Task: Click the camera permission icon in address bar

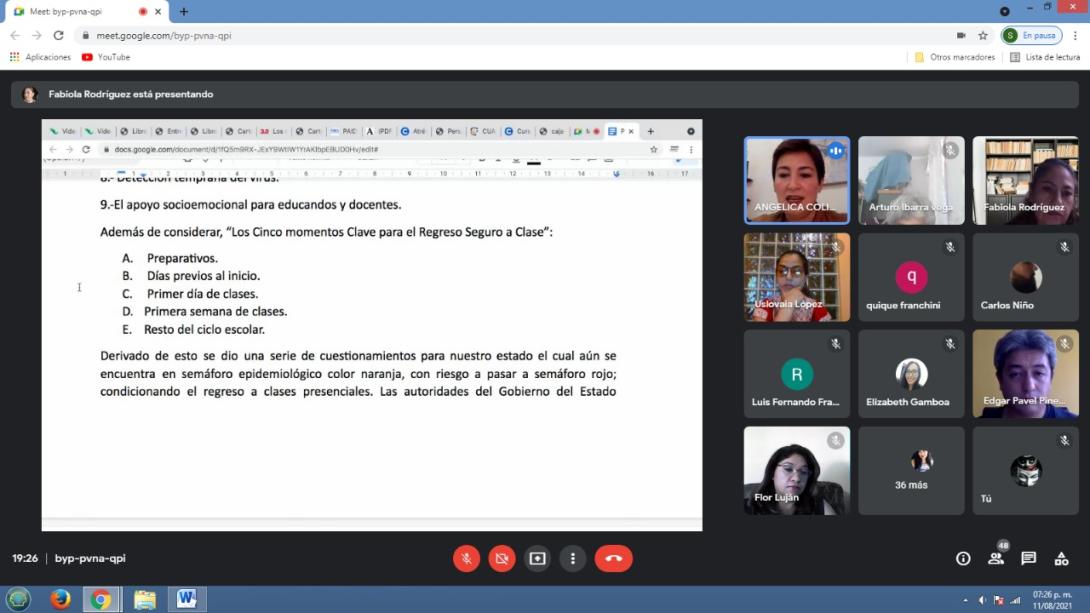Action: 961,35
